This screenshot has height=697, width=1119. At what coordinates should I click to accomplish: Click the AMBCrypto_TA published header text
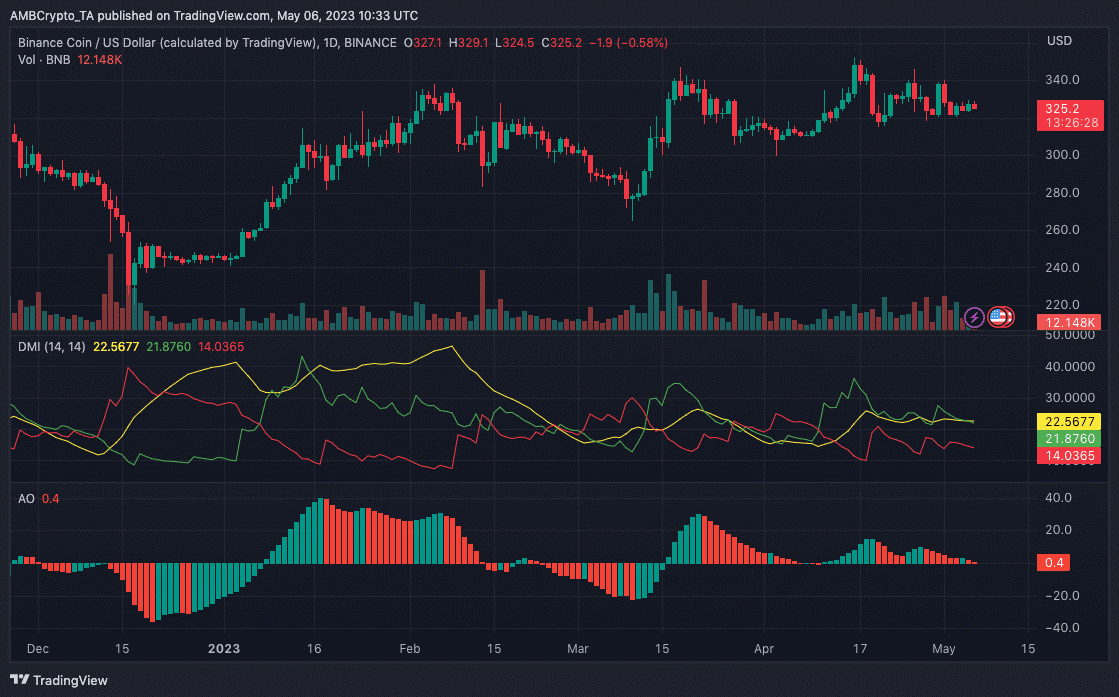[x=214, y=16]
